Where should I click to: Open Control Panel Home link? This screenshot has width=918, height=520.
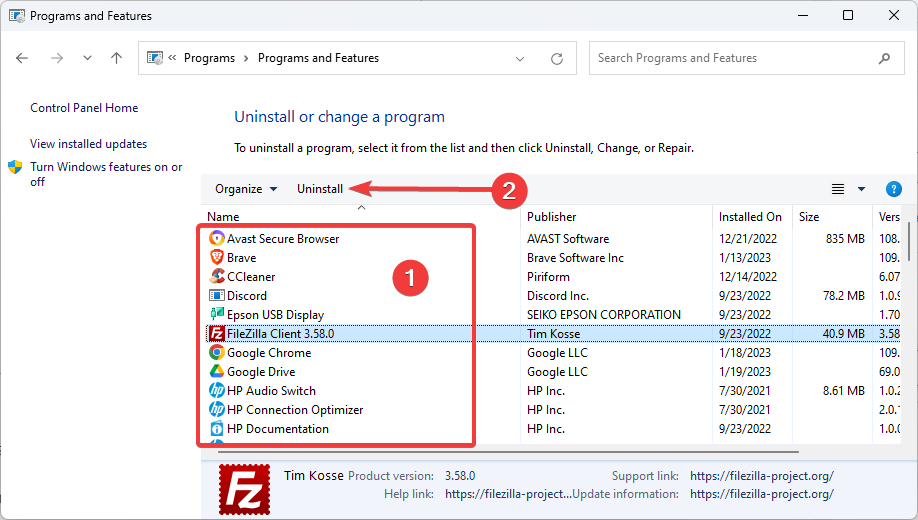[84, 108]
